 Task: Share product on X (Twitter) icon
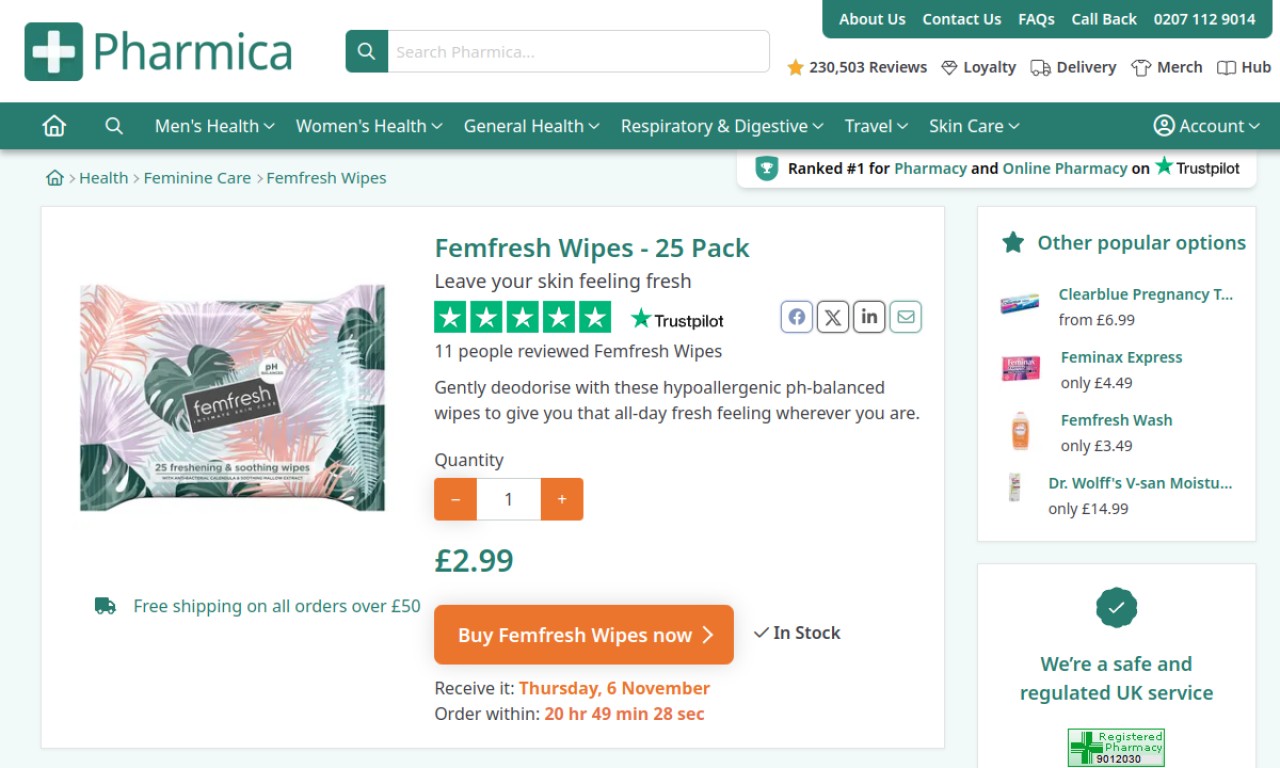(x=833, y=317)
